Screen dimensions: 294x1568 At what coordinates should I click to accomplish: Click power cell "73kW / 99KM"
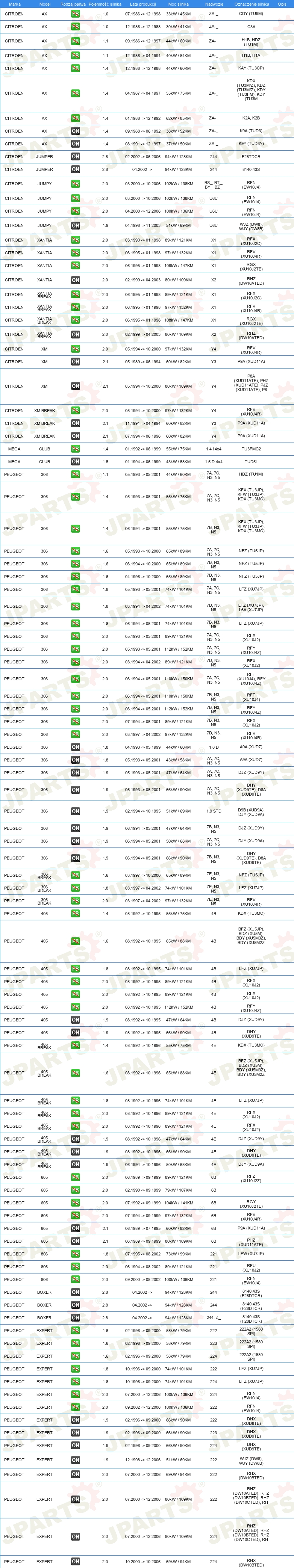(x=178, y=1254)
